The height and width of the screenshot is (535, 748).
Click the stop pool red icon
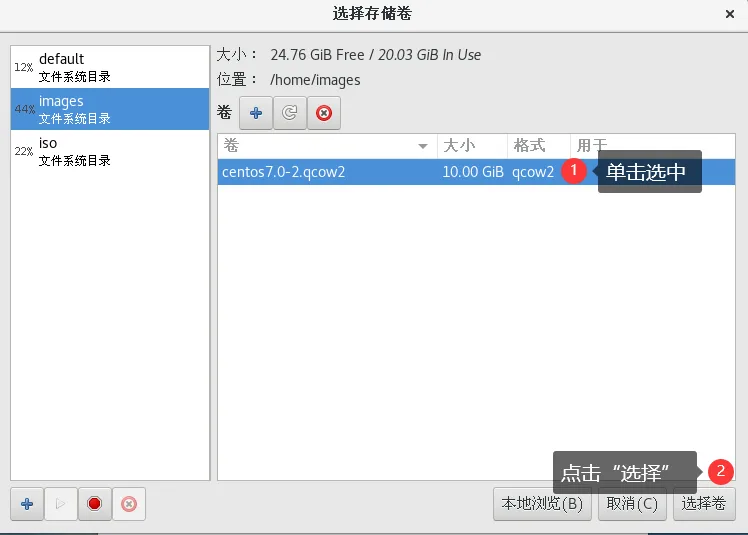click(x=94, y=504)
